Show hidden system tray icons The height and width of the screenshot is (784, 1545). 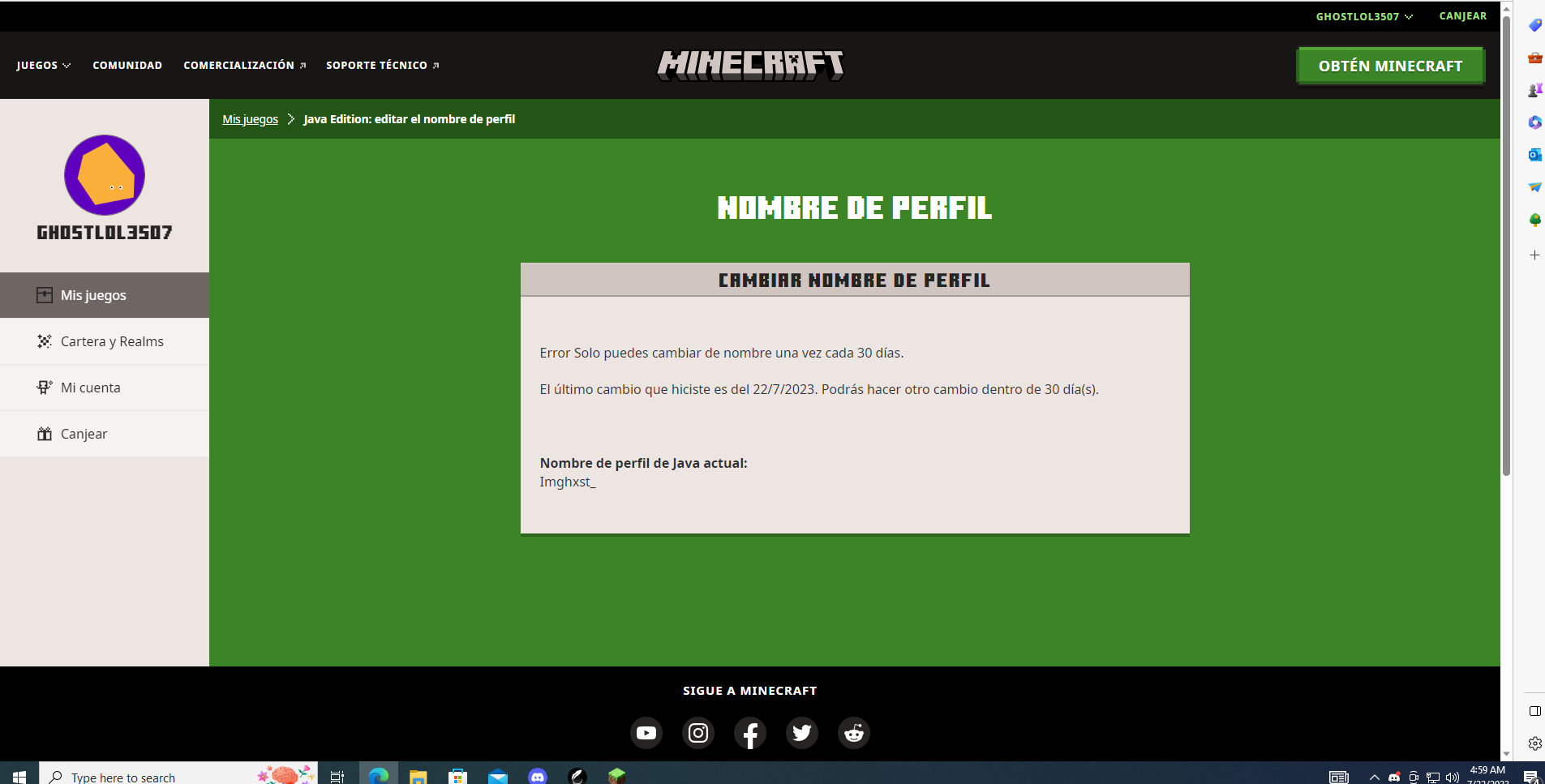pos(1375,777)
